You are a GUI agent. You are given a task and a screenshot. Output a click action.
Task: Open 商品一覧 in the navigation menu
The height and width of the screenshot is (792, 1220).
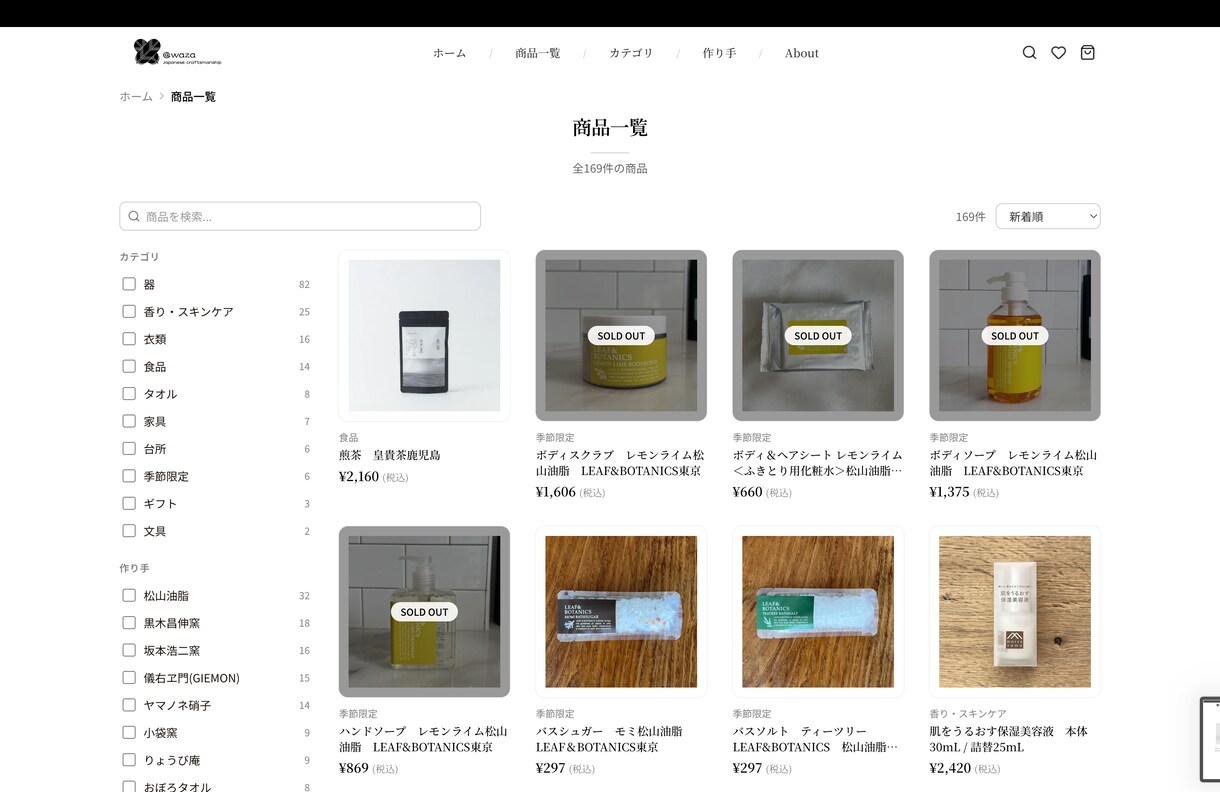pyautogui.click(x=538, y=53)
